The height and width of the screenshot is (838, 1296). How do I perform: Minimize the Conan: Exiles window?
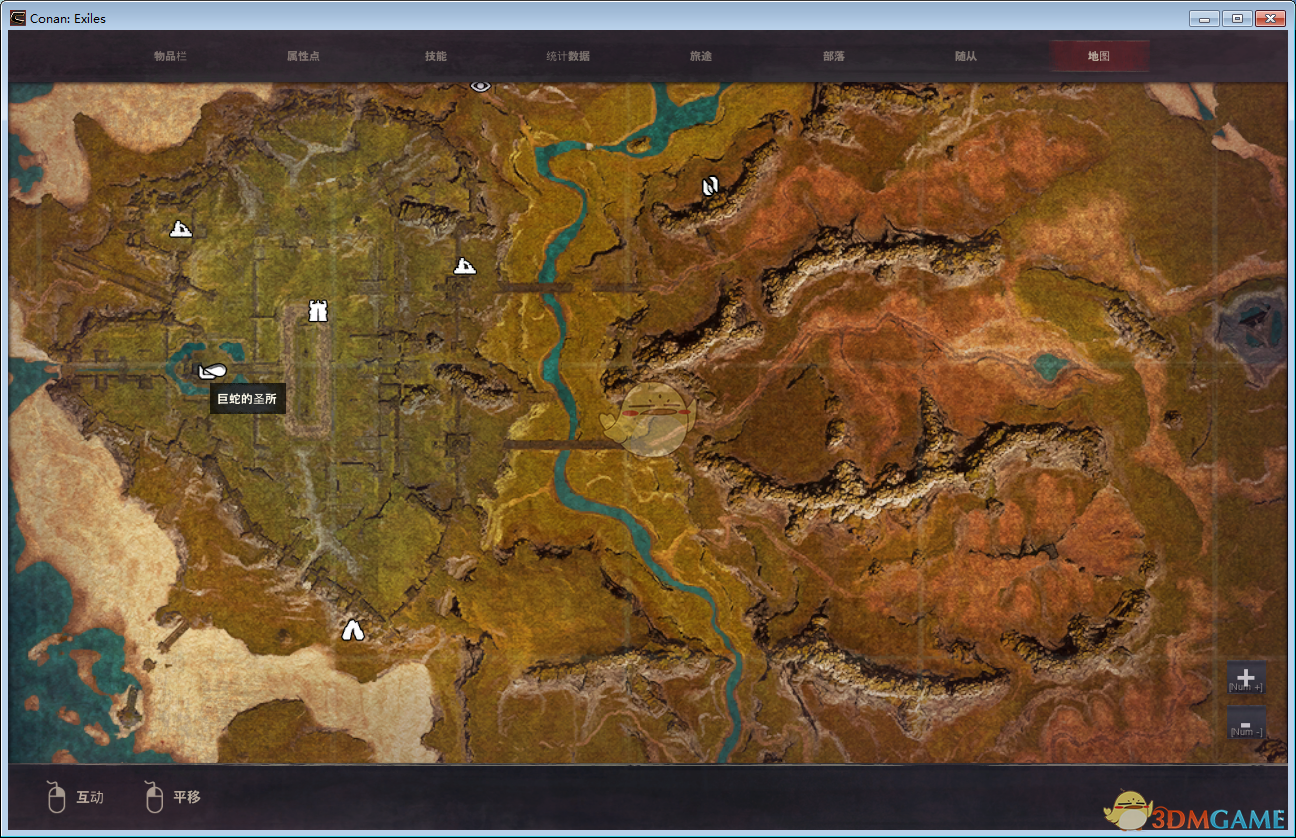click(x=1204, y=18)
